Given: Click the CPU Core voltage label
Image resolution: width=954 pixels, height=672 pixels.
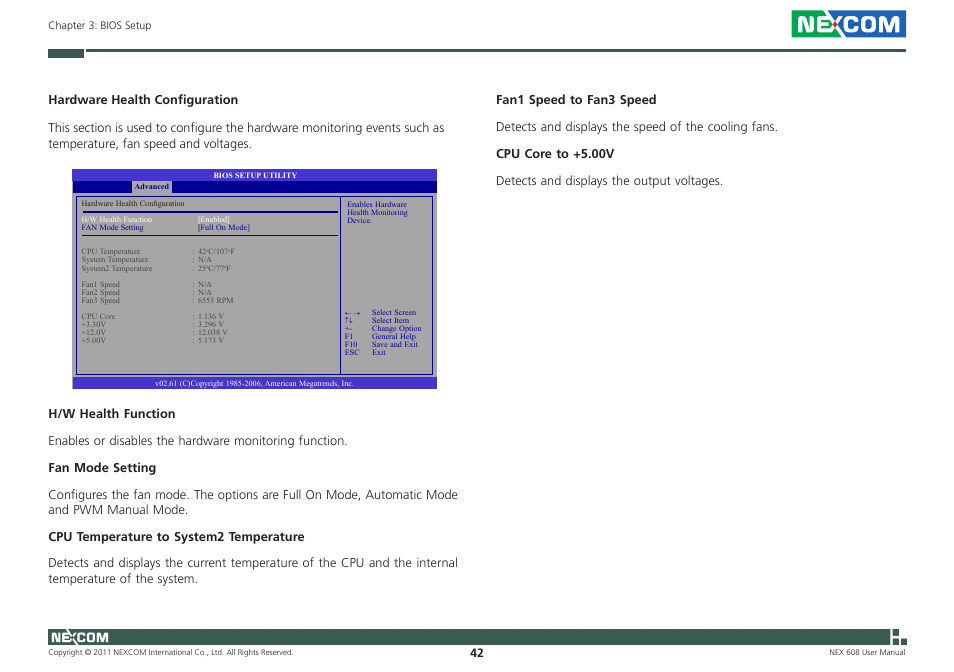Looking at the screenshot, I should 98,316.
